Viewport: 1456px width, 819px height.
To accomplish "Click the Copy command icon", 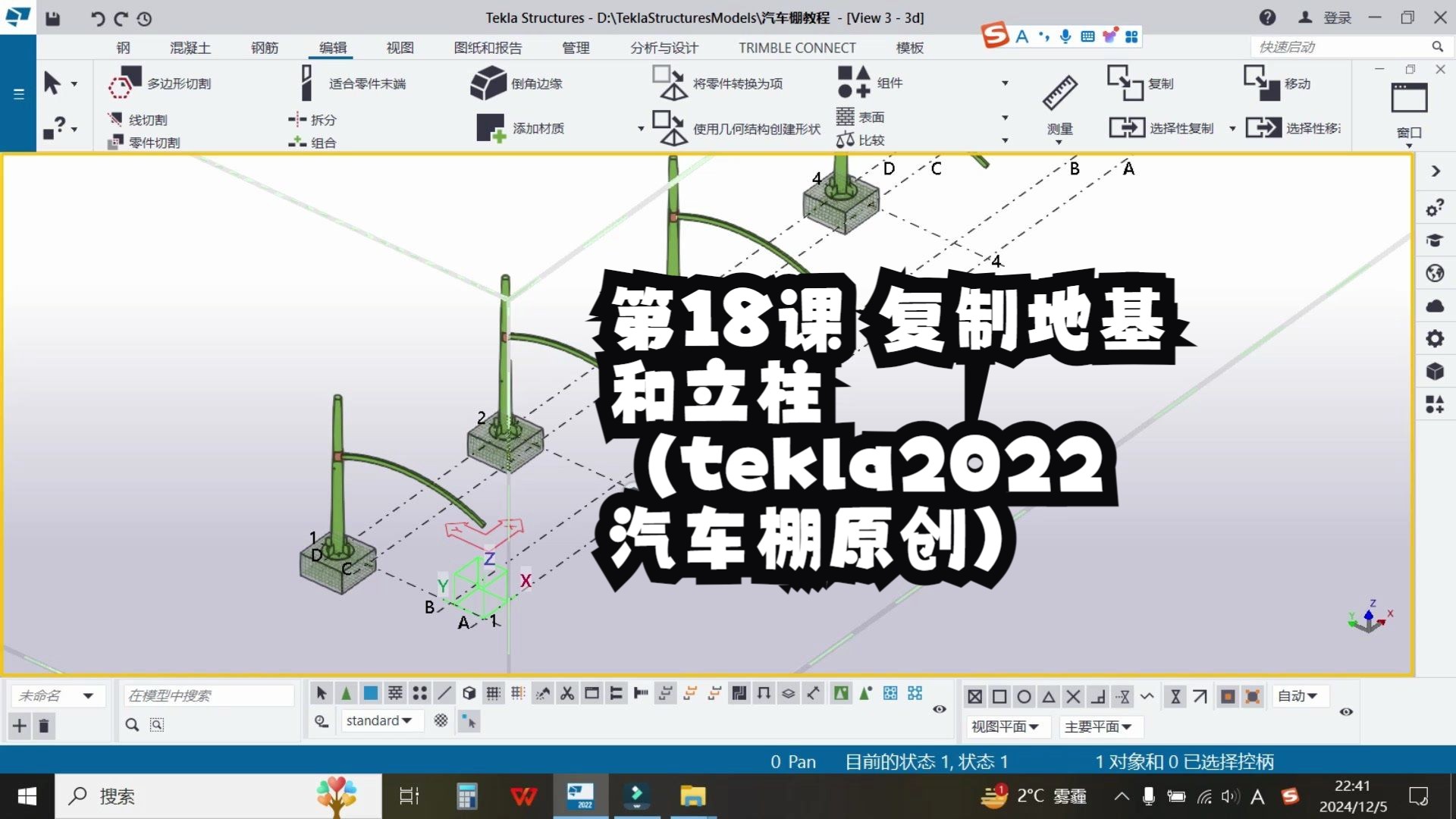I will pos(1124,83).
